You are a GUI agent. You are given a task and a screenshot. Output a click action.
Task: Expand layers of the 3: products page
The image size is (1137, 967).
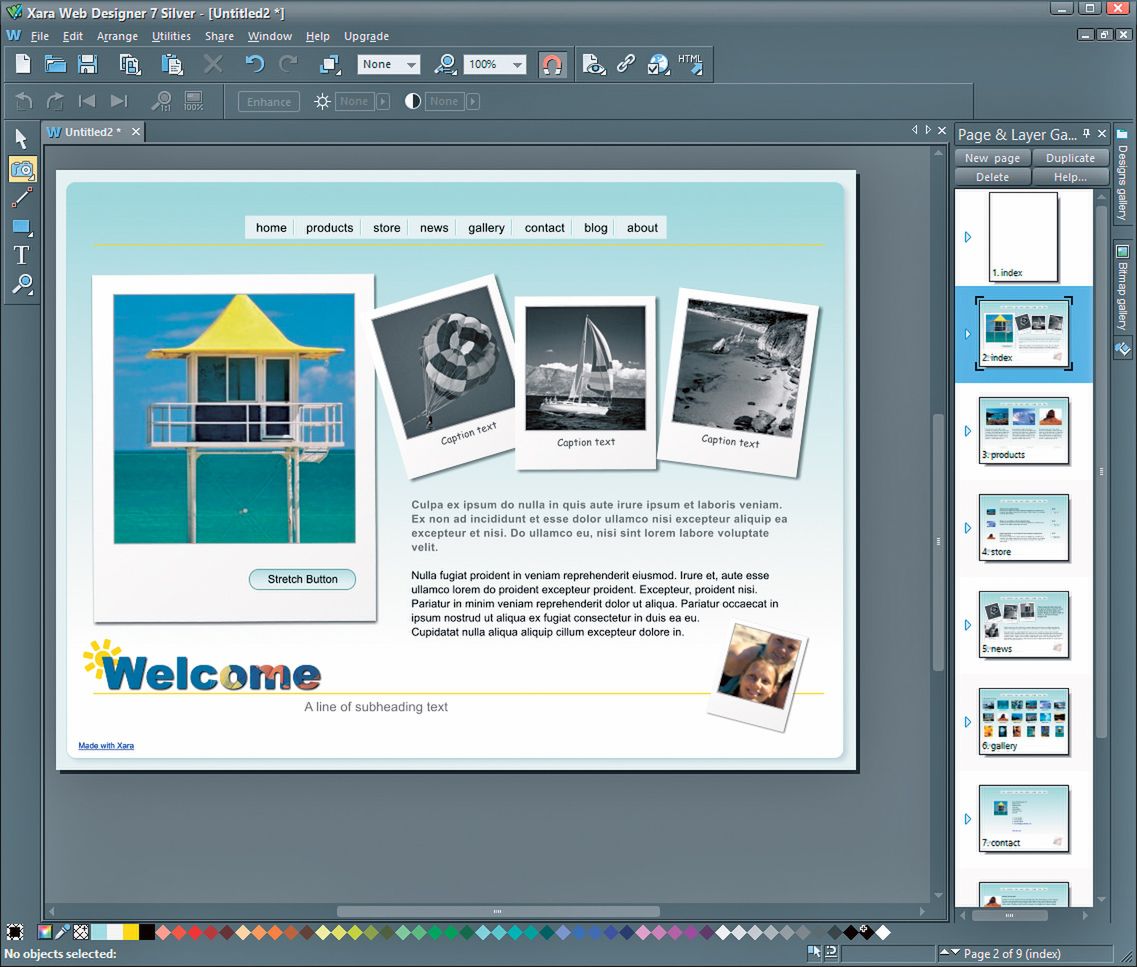coord(968,431)
